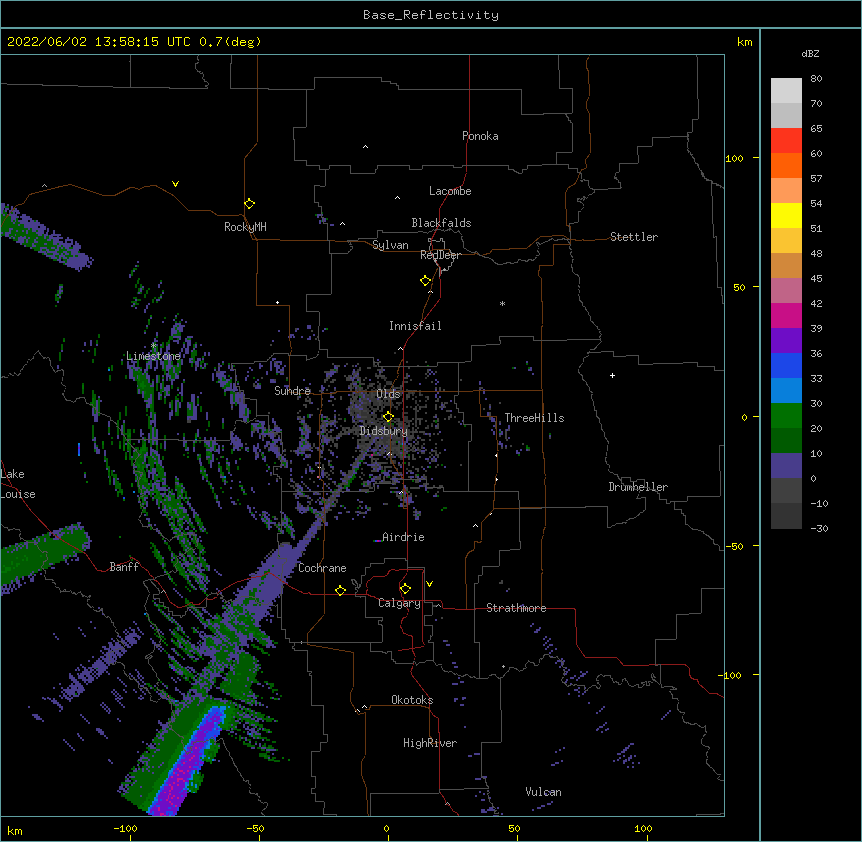Viewport: 862px width, 842px height.
Task: Click the Stettler city label
Action: [x=633, y=237]
